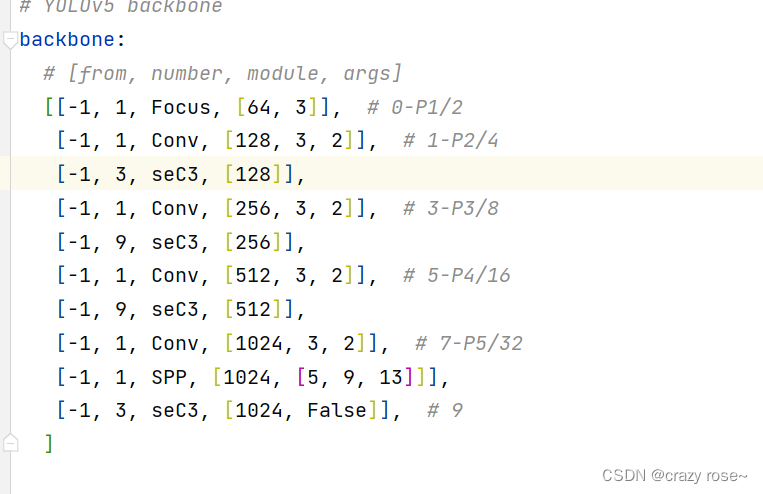Click the comment '# 0-P1/2'
Viewport: 763px width, 494px height.
(x=415, y=108)
